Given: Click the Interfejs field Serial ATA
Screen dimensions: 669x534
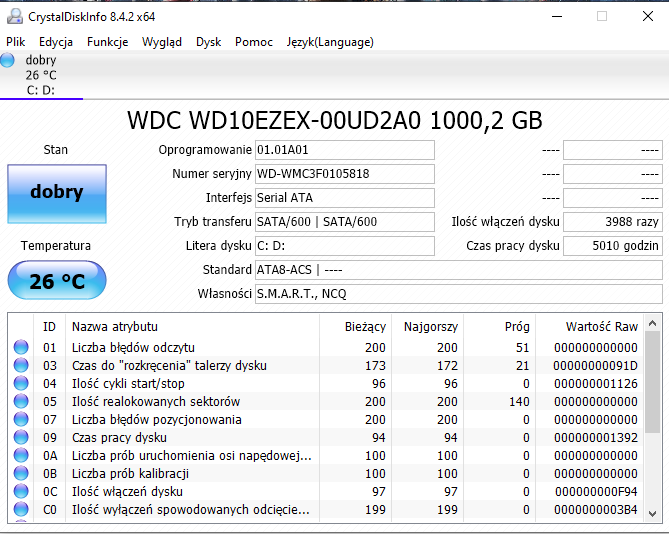Looking at the screenshot, I should click(345, 198).
